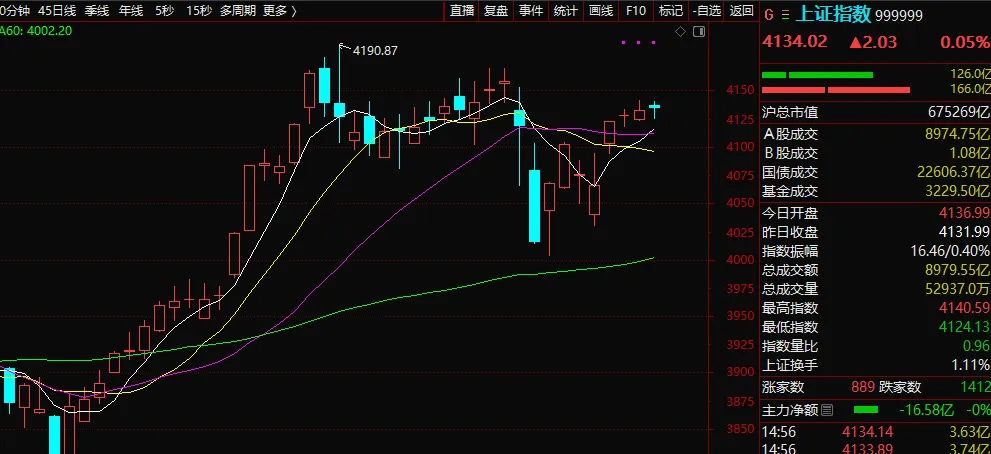Click the 标记 mark button
The image size is (991, 454).
(x=671, y=11)
